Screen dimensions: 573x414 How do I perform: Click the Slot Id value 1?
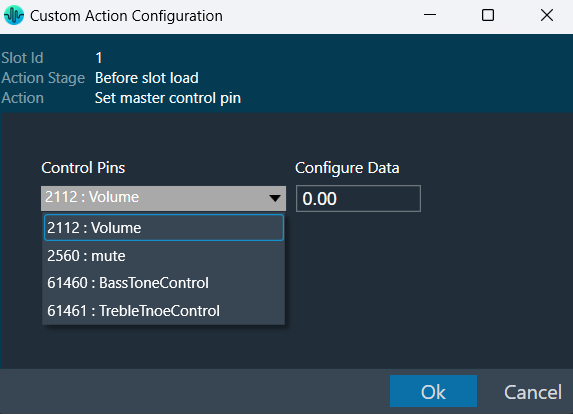99,58
